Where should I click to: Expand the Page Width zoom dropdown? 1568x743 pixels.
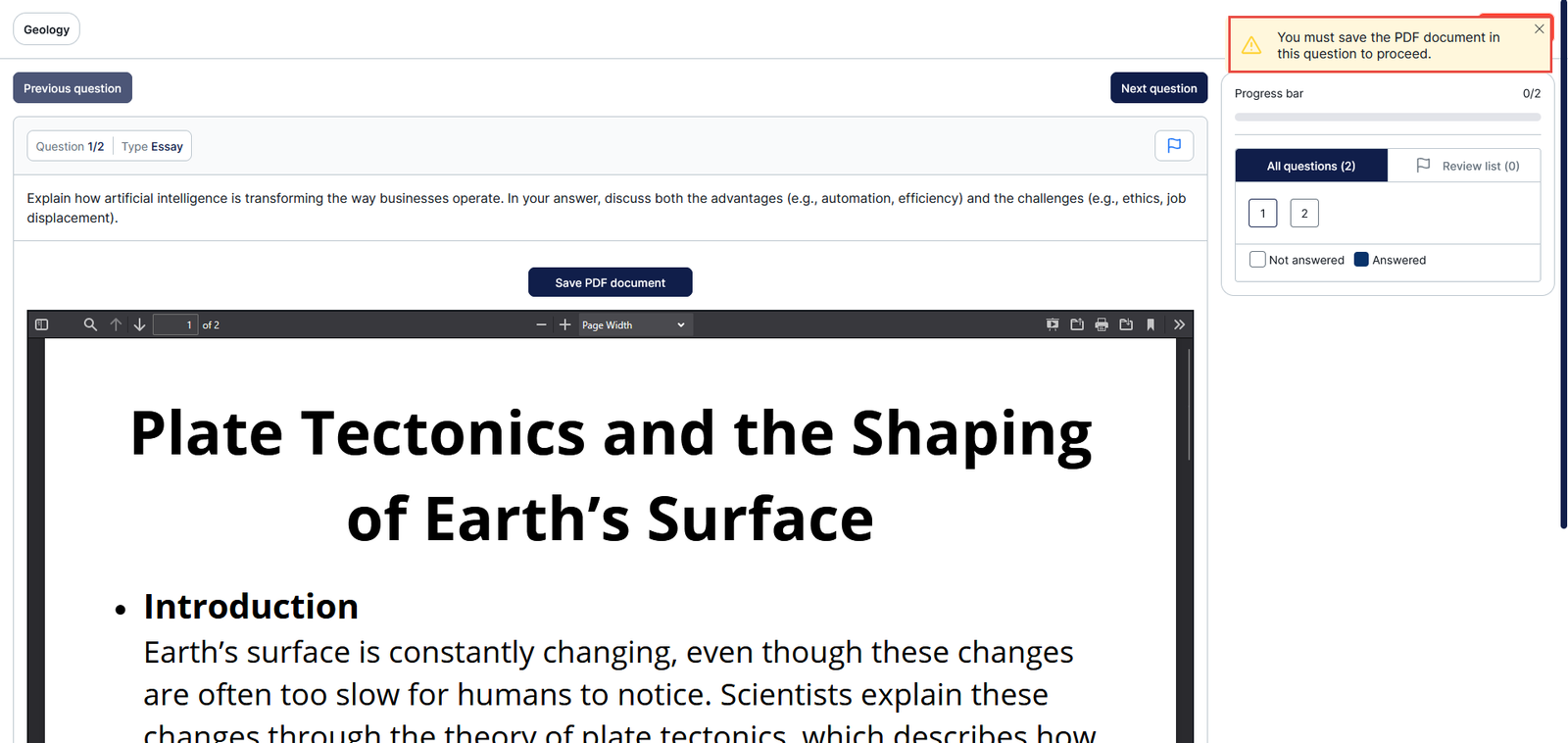[x=634, y=324]
